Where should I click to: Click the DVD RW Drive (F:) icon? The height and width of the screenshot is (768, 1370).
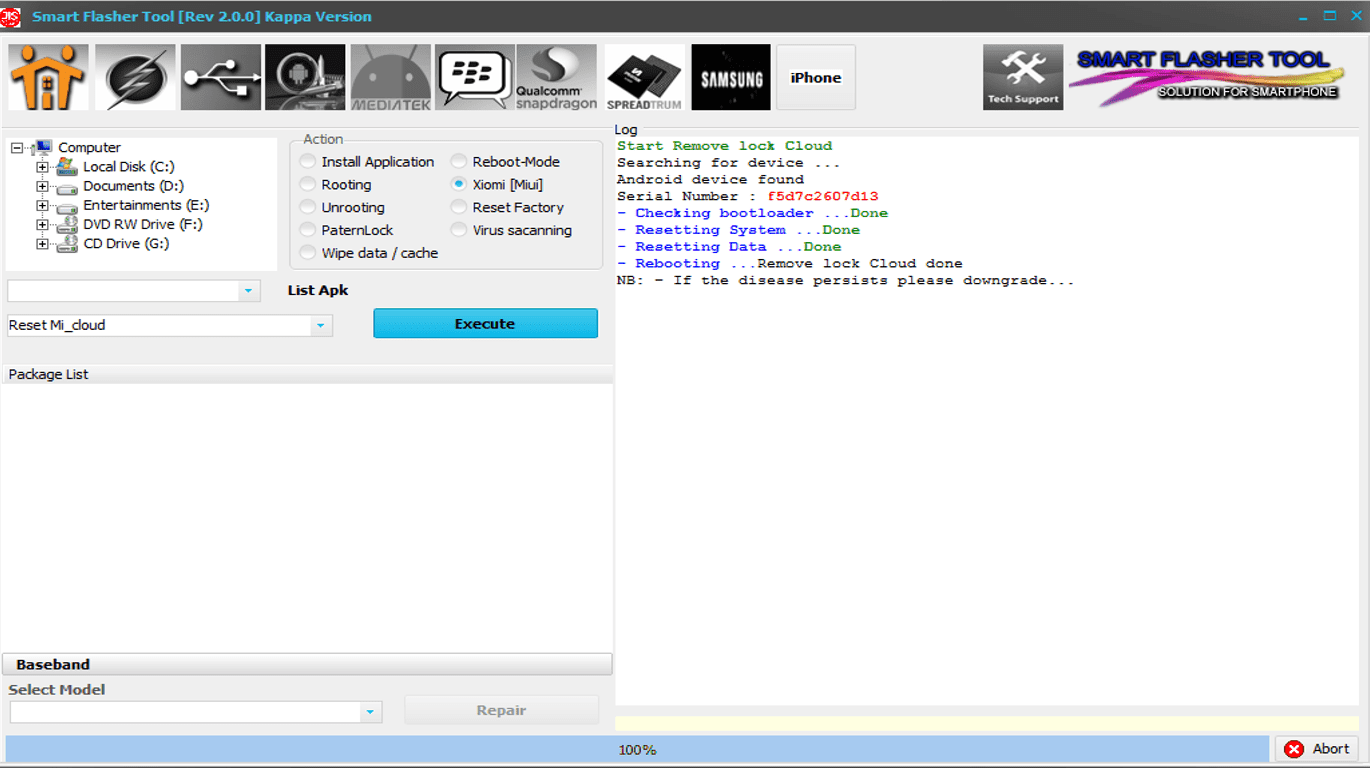tap(66, 224)
